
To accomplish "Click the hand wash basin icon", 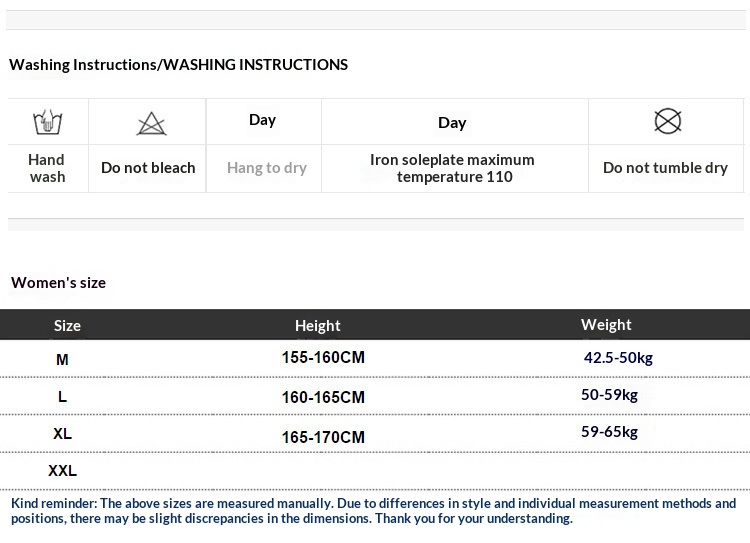I will (x=47, y=122).
